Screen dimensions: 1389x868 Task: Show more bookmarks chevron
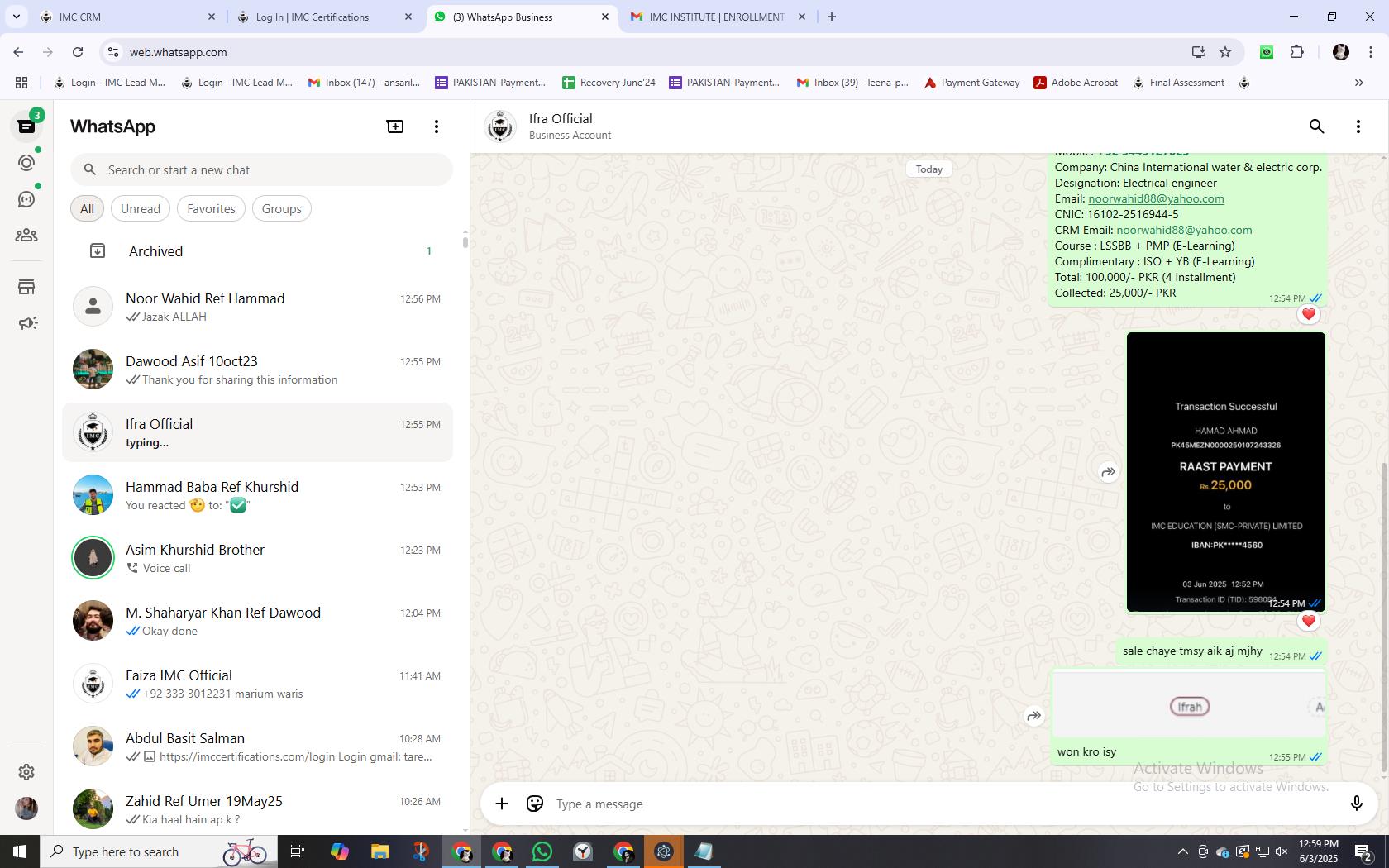coord(1358,83)
